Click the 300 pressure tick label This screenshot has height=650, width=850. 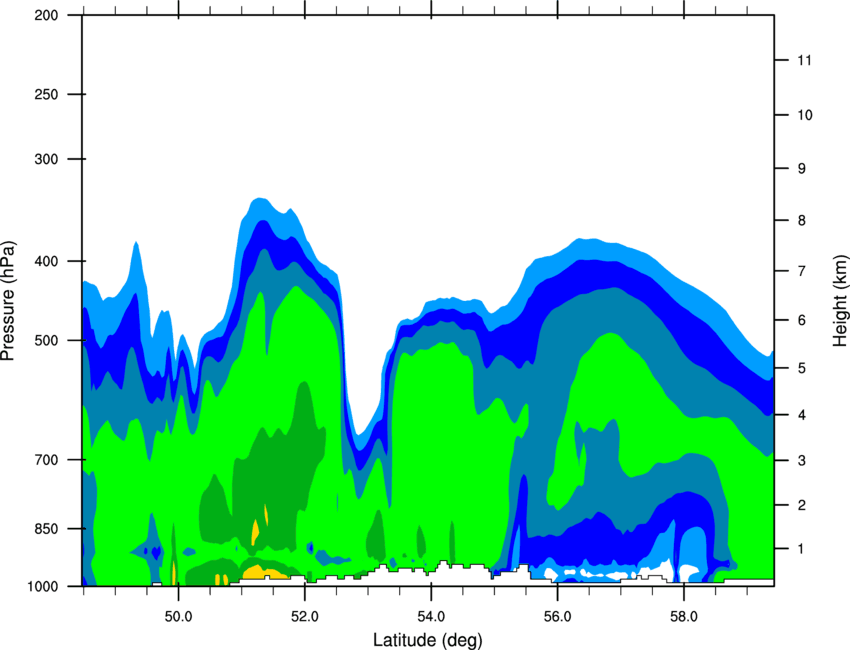[x=46, y=159]
